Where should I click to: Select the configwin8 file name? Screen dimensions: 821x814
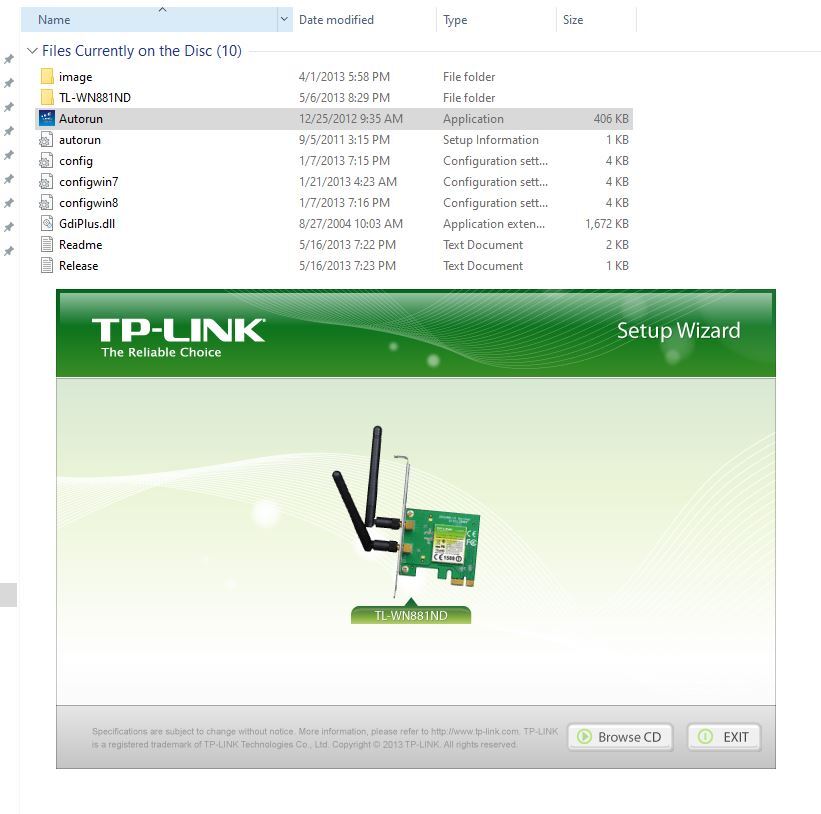tap(88, 203)
